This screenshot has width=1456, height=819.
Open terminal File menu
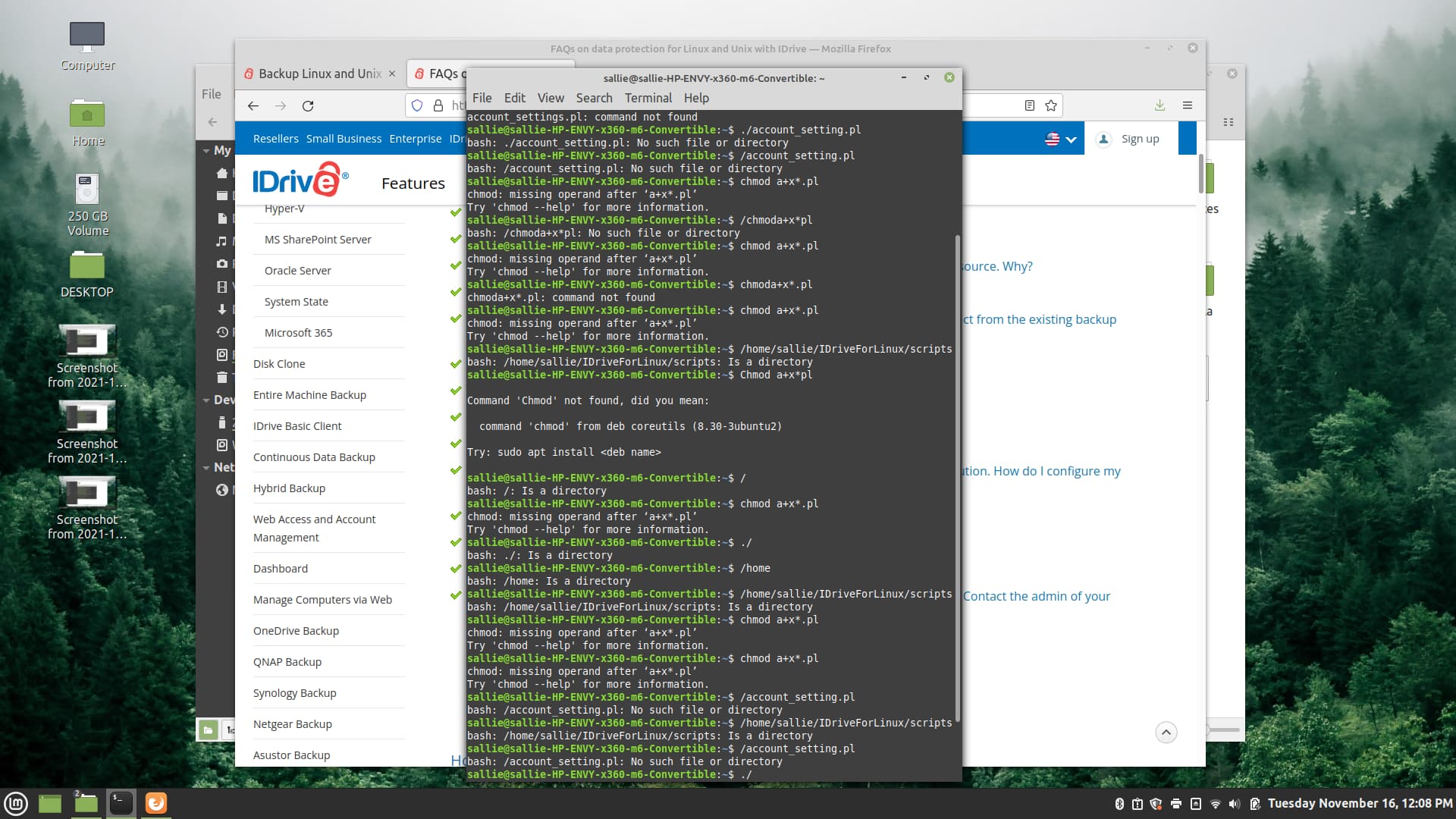pos(482,98)
